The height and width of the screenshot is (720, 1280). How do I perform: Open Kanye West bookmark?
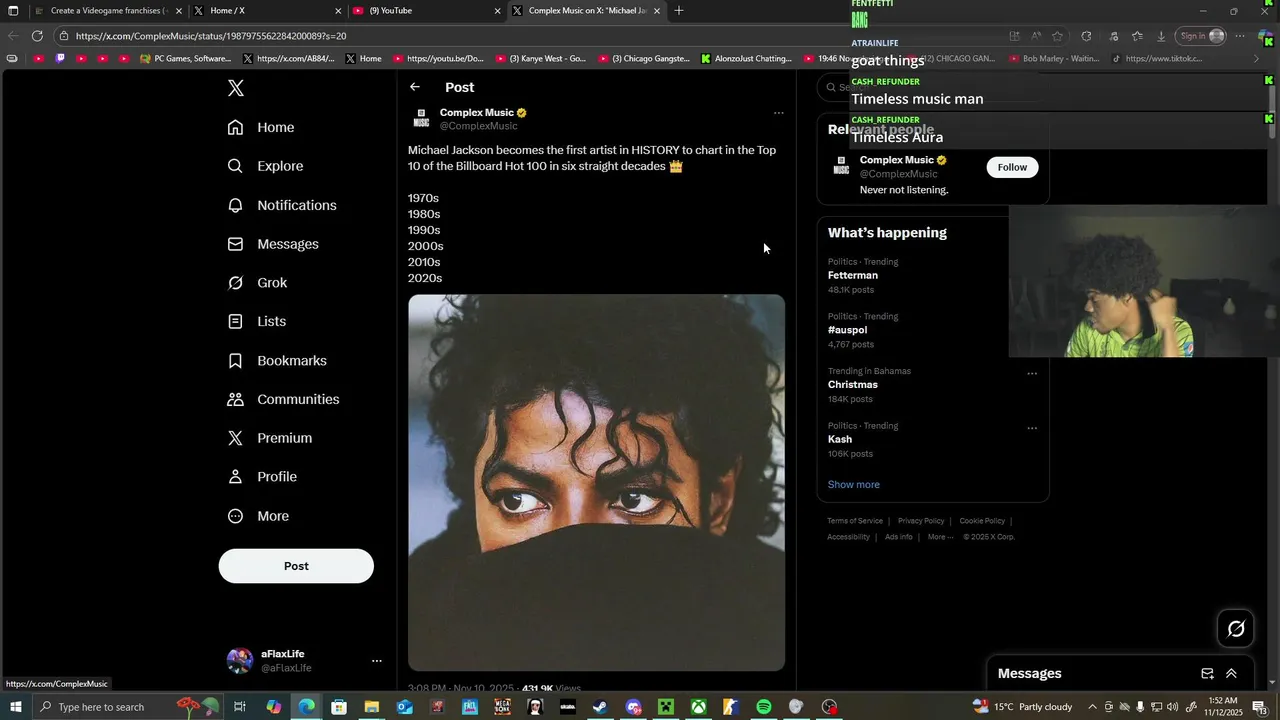(540, 59)
